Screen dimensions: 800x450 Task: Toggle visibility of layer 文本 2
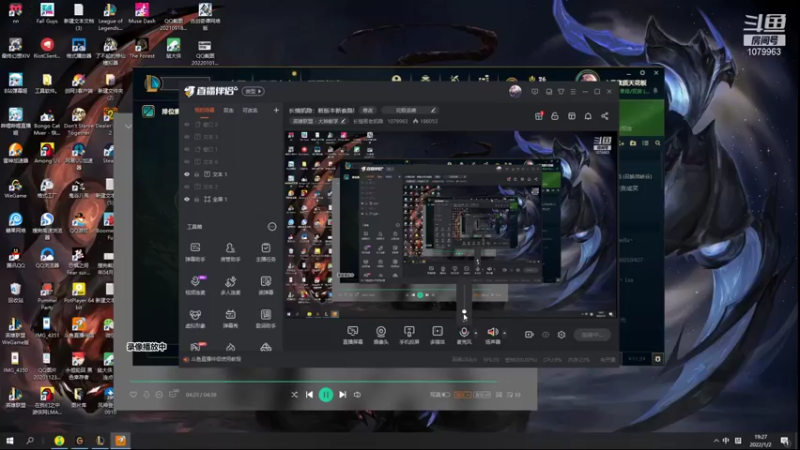187,187
